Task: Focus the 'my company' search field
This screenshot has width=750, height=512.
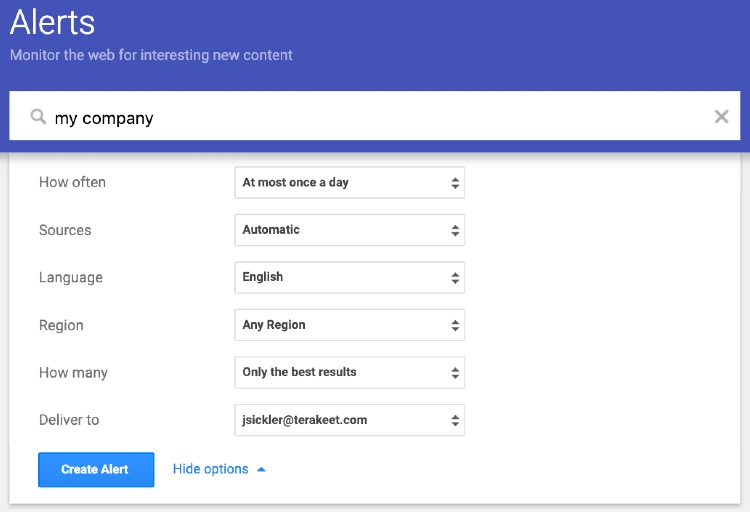Action: pyautogui.click(x=375, y=116)
